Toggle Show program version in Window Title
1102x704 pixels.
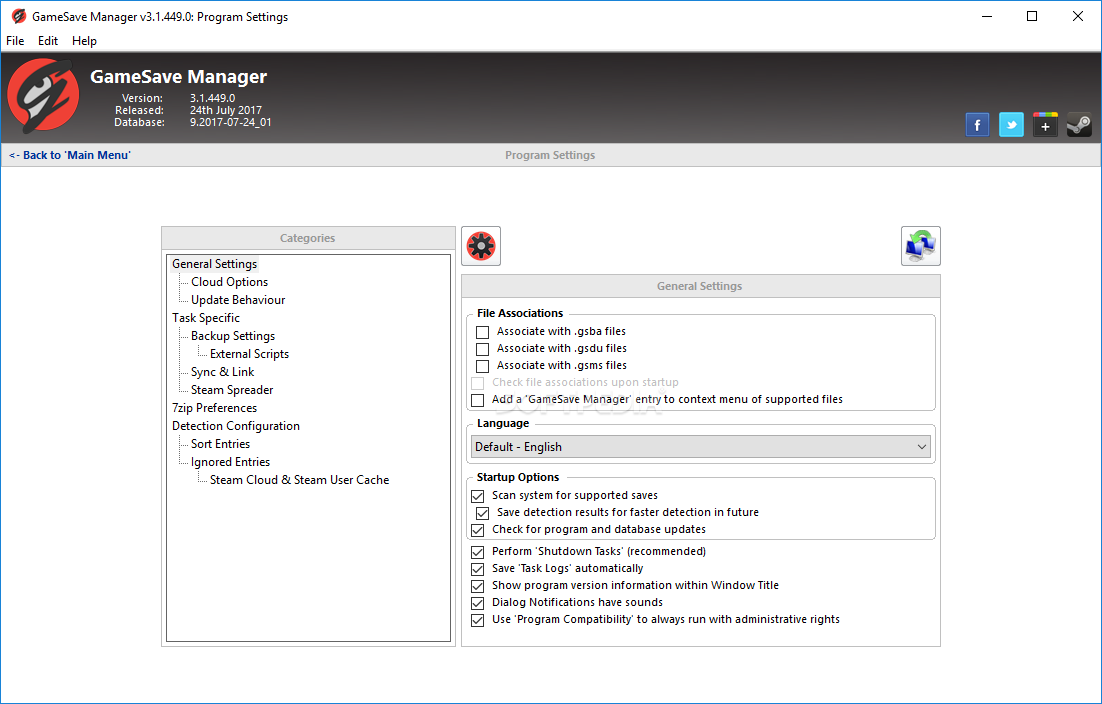tap(478, 586)
